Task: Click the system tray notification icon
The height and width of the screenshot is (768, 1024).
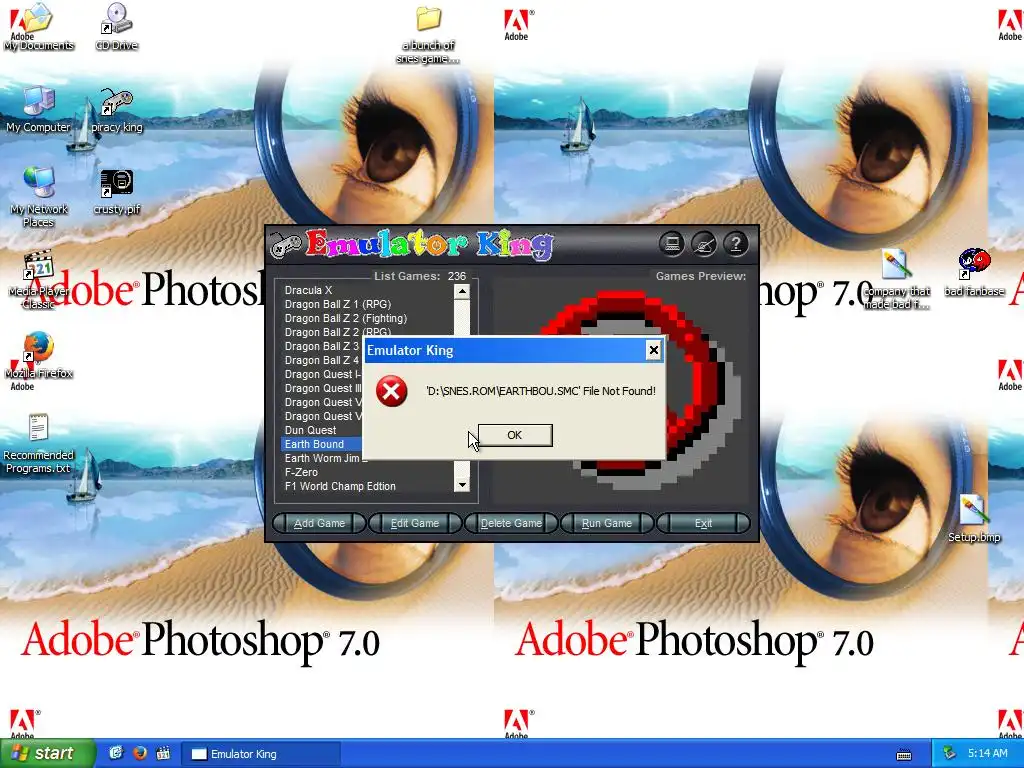Action: point(949,754)
